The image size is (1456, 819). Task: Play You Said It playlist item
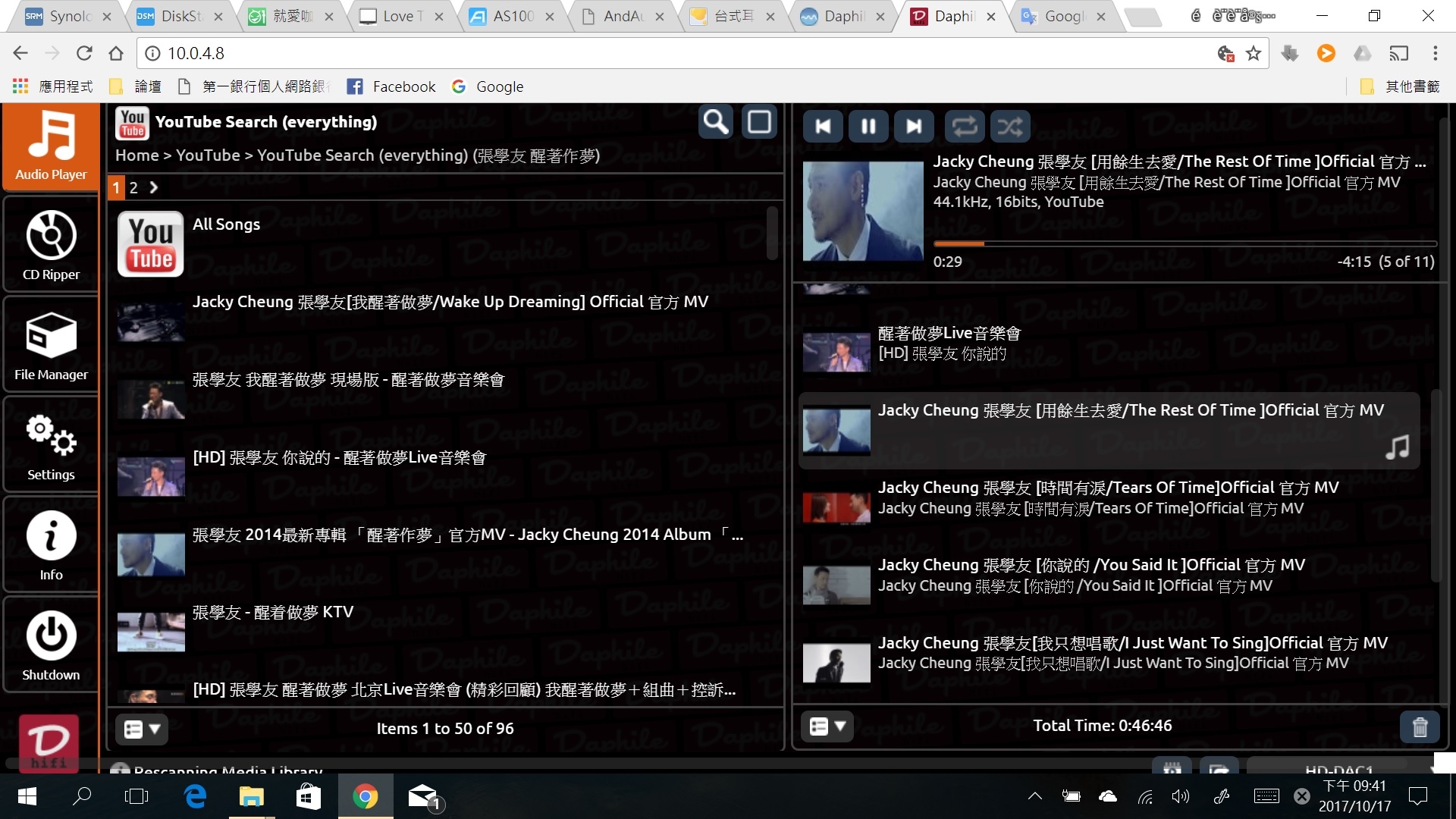point(1109,584)
